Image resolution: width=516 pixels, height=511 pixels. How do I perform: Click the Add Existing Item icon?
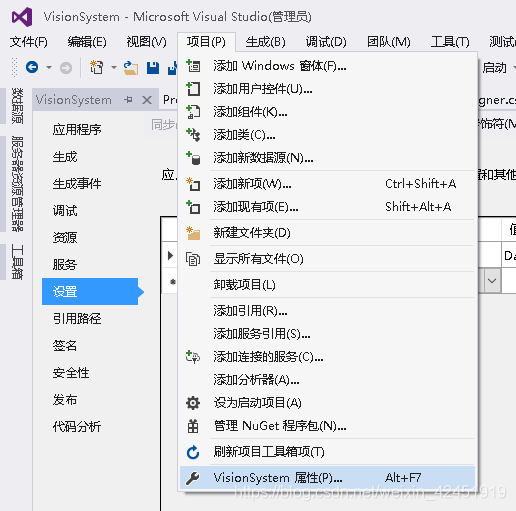tap(193, 207)
